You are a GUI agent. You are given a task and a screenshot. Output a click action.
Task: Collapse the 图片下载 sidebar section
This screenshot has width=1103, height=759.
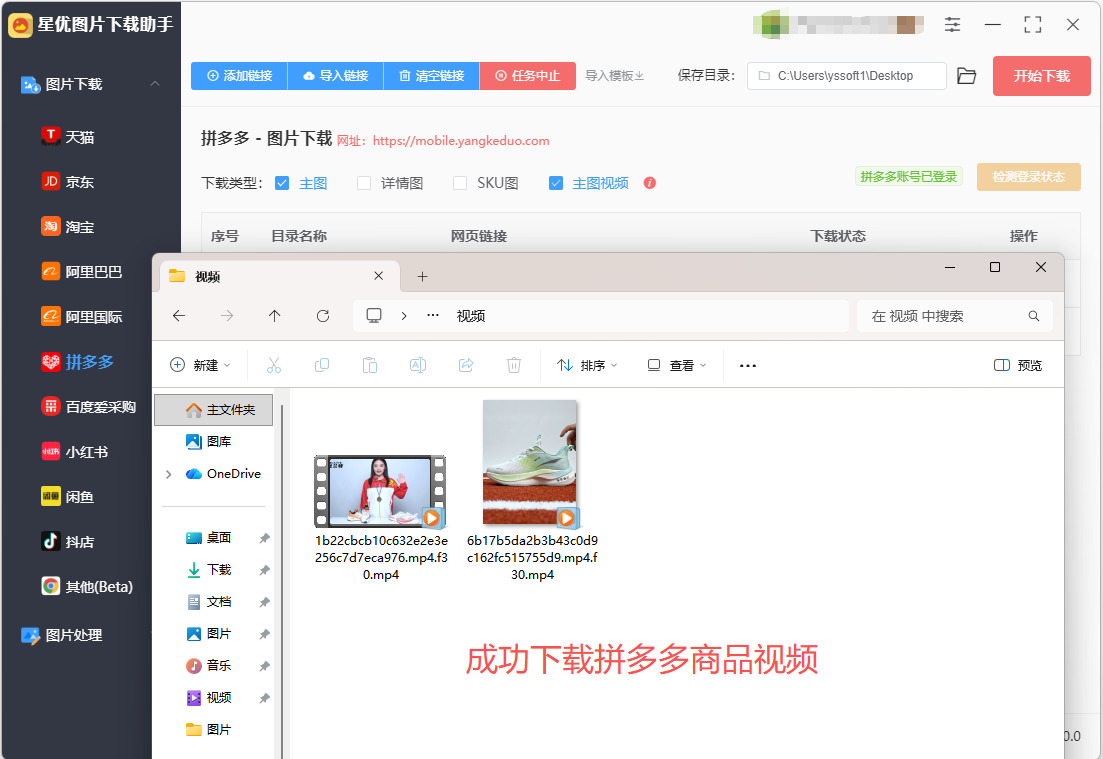point(155,84)
